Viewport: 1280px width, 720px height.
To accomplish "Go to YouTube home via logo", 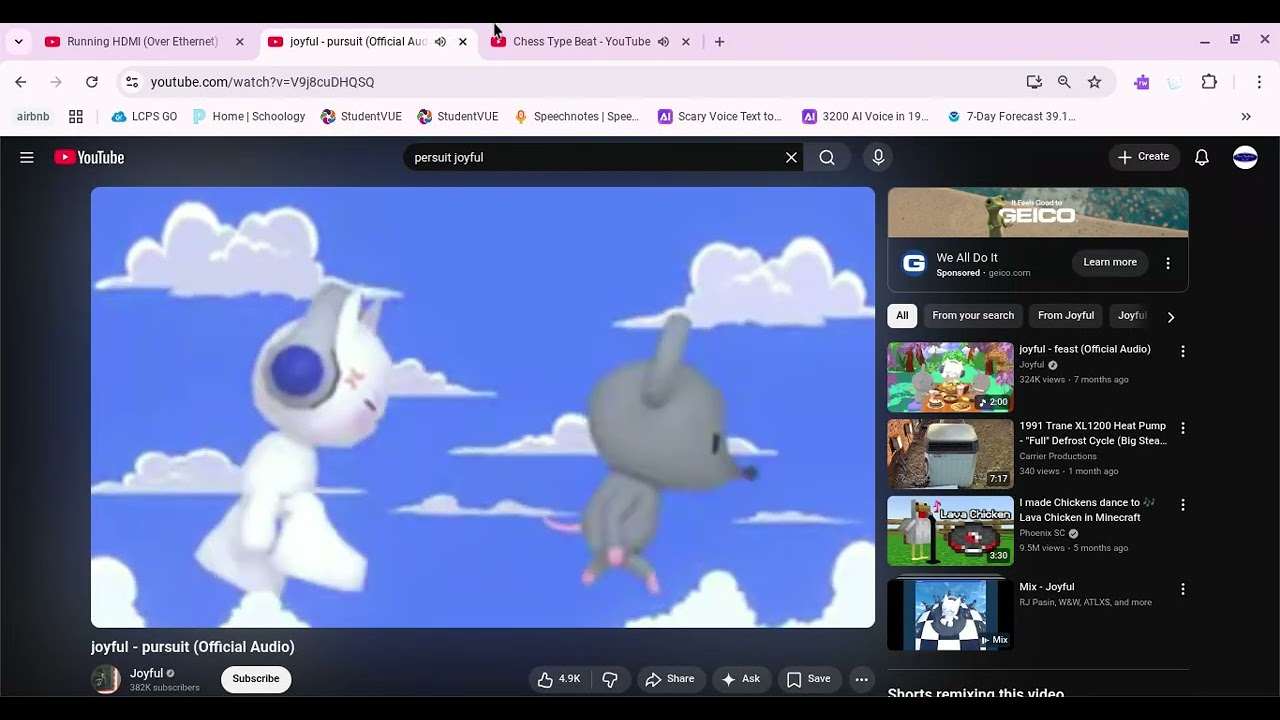I will [x=89, y=157].
